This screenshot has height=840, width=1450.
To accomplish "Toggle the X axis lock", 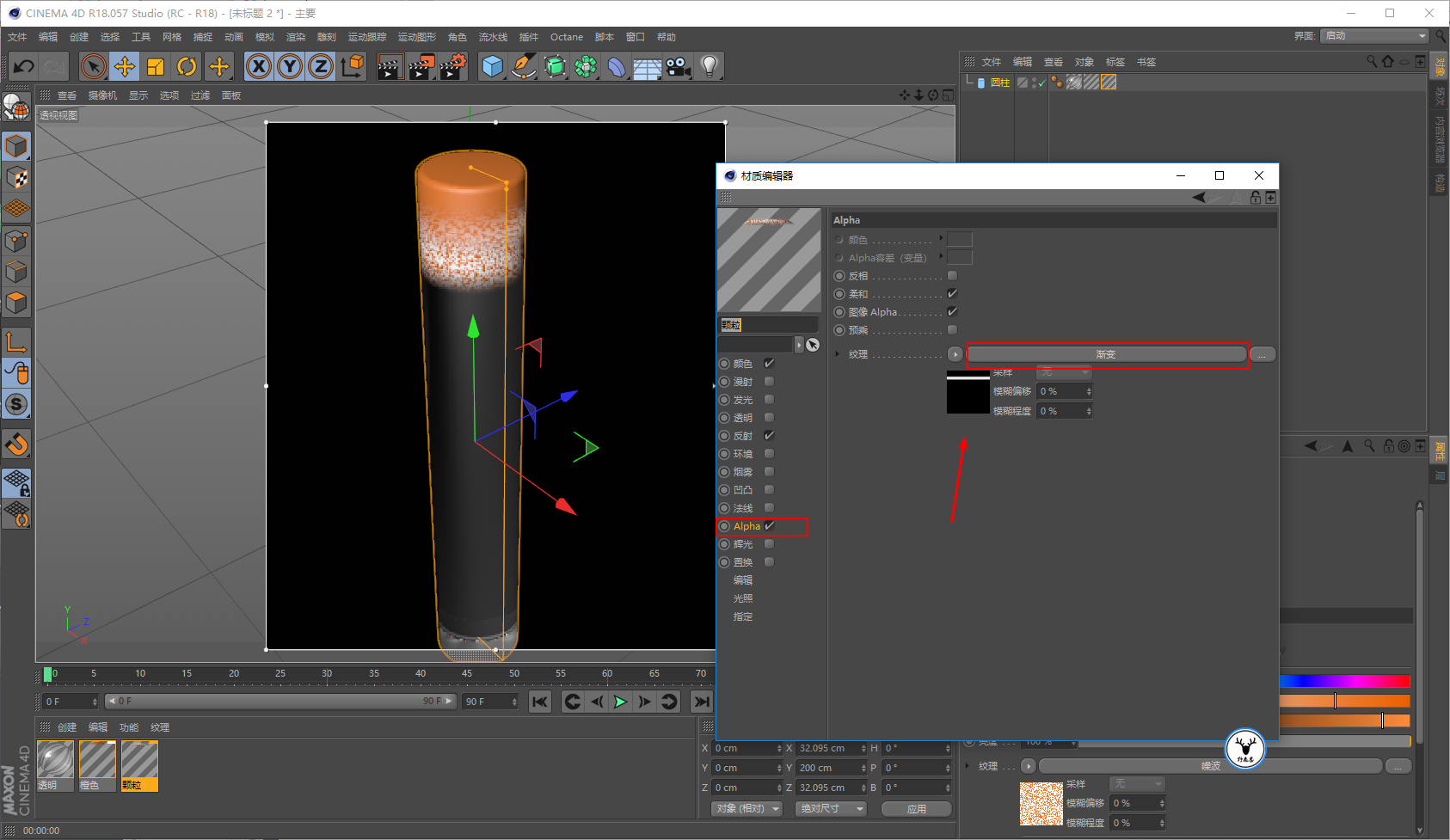I will pyautogui.click(x=259, y=66).
